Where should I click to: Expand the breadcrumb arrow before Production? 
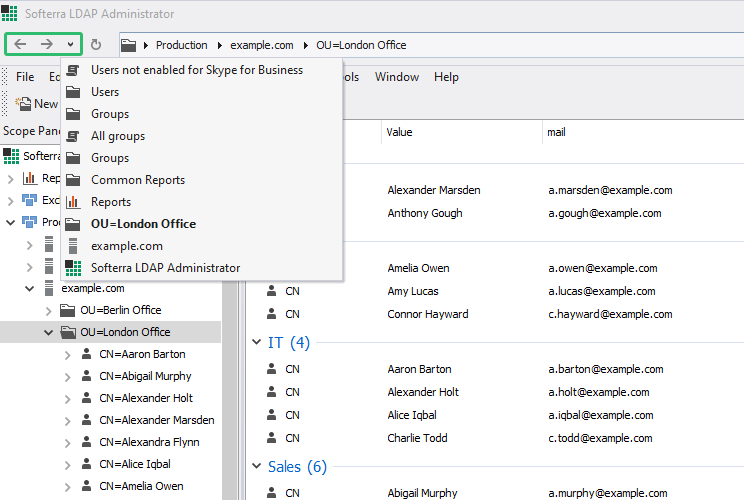click(x=146, y=46)
